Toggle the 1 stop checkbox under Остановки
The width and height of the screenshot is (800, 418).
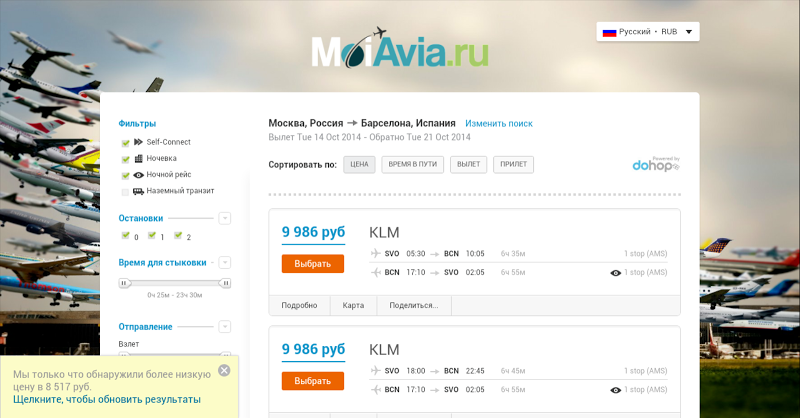pyautogui.click(x=151, y=236)
